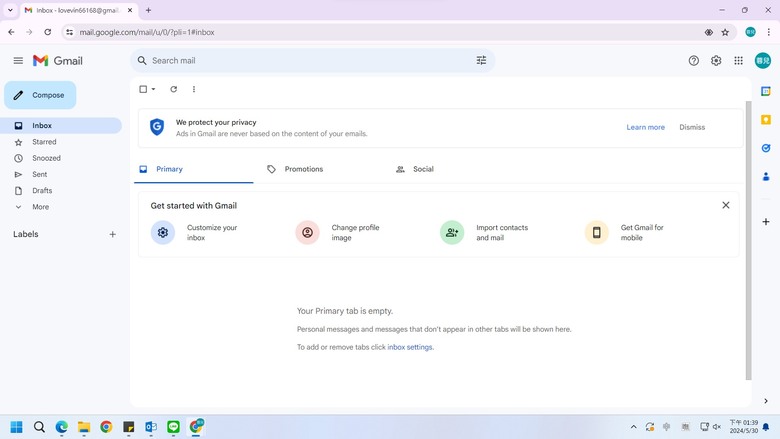Open the Google account avatar
This screenshot has height=439, width=780.
click(763, 61)
